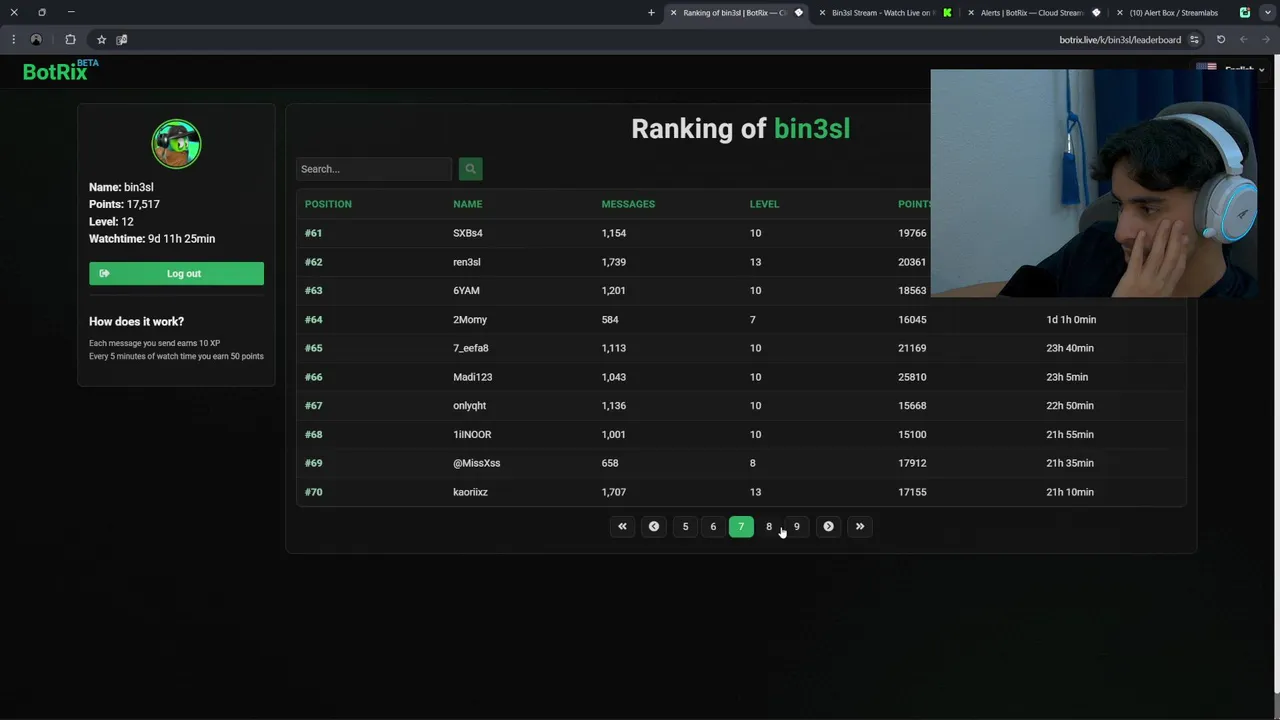Click the 'How does it work?' heading
The width and height of the screenshot is (1280, 720).
click(136, 322)
